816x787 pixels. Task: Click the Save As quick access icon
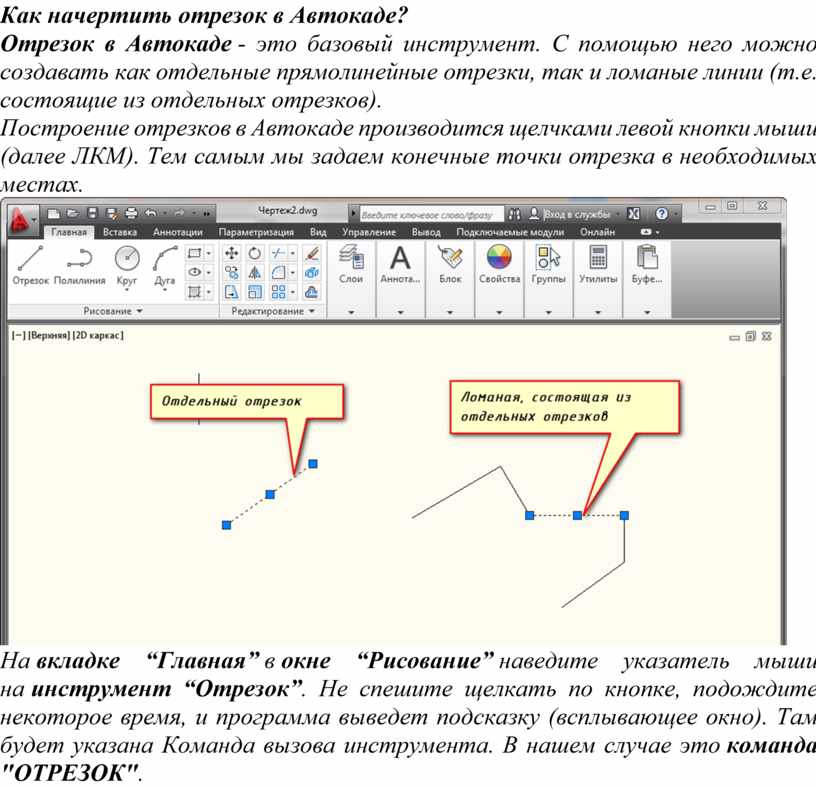[111, 213]
